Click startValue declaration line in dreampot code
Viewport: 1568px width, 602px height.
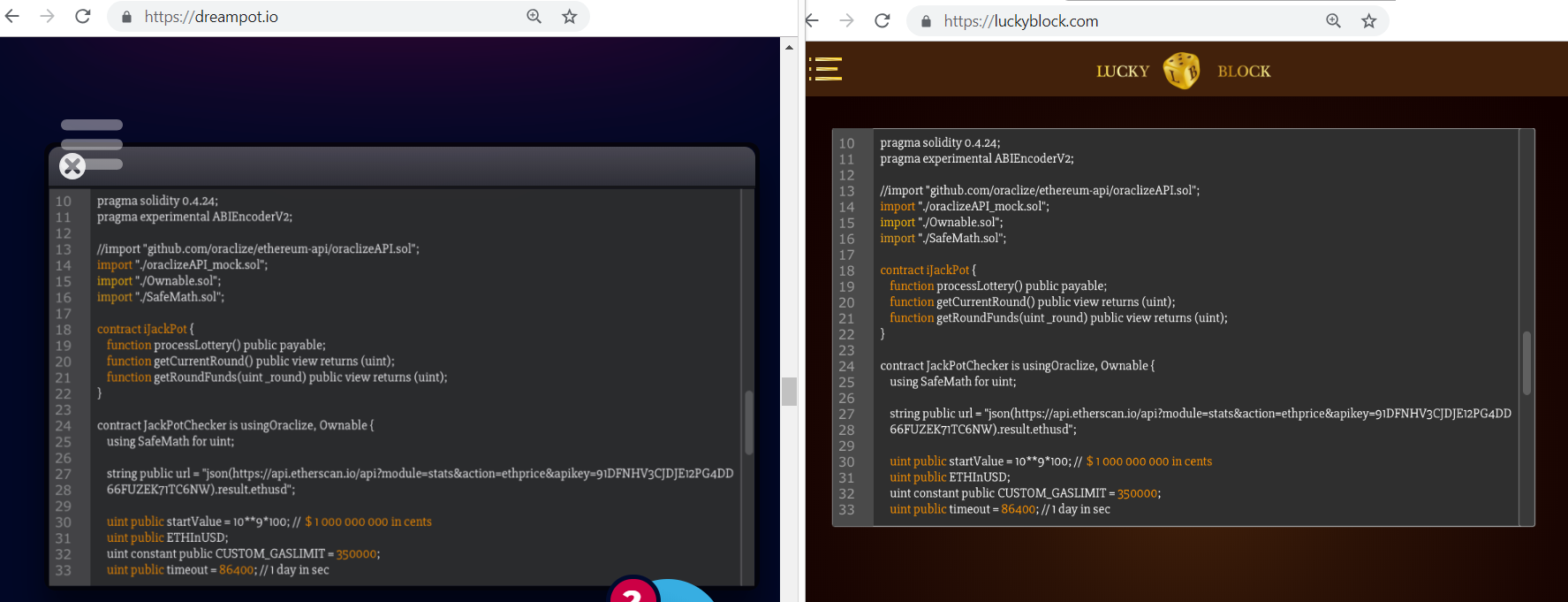pos(269,522)
